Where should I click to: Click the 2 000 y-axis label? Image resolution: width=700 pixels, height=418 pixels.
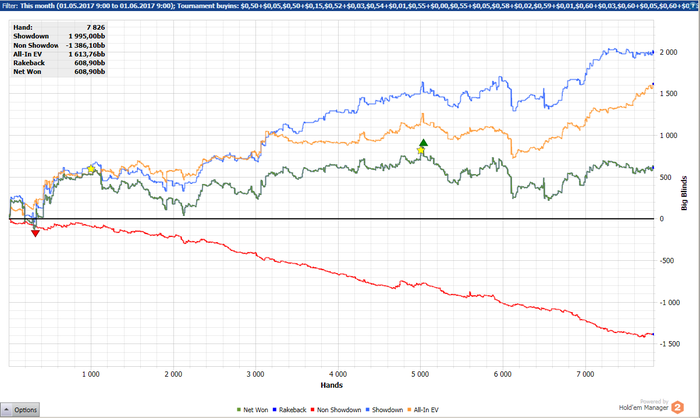[668, 52]
